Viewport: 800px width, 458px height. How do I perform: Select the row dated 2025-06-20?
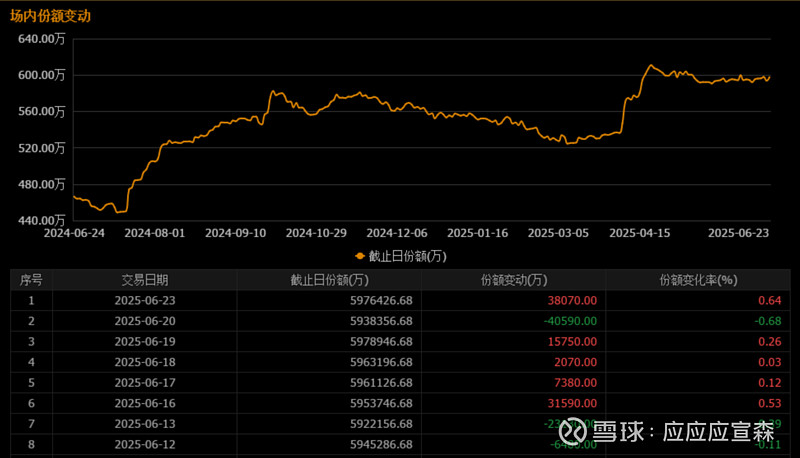145,320
